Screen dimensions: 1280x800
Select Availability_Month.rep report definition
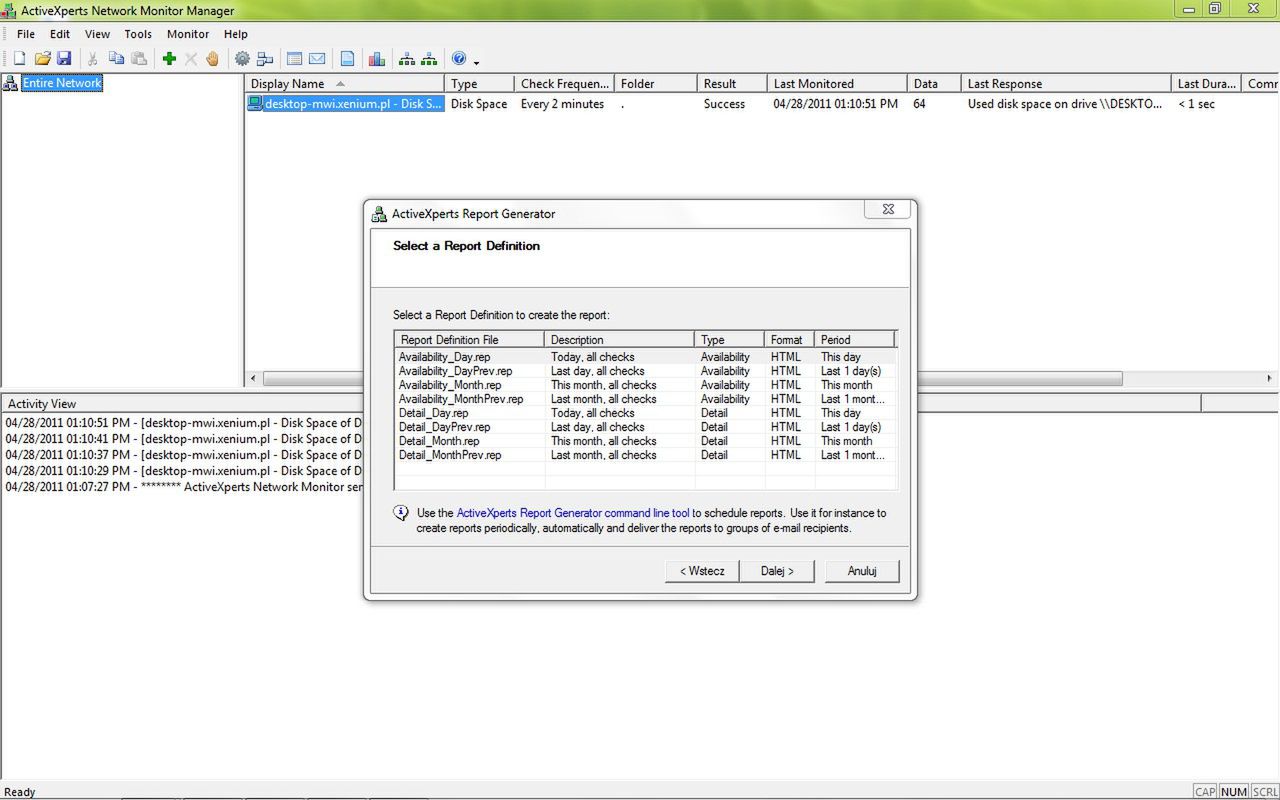[x=645, y=385]
